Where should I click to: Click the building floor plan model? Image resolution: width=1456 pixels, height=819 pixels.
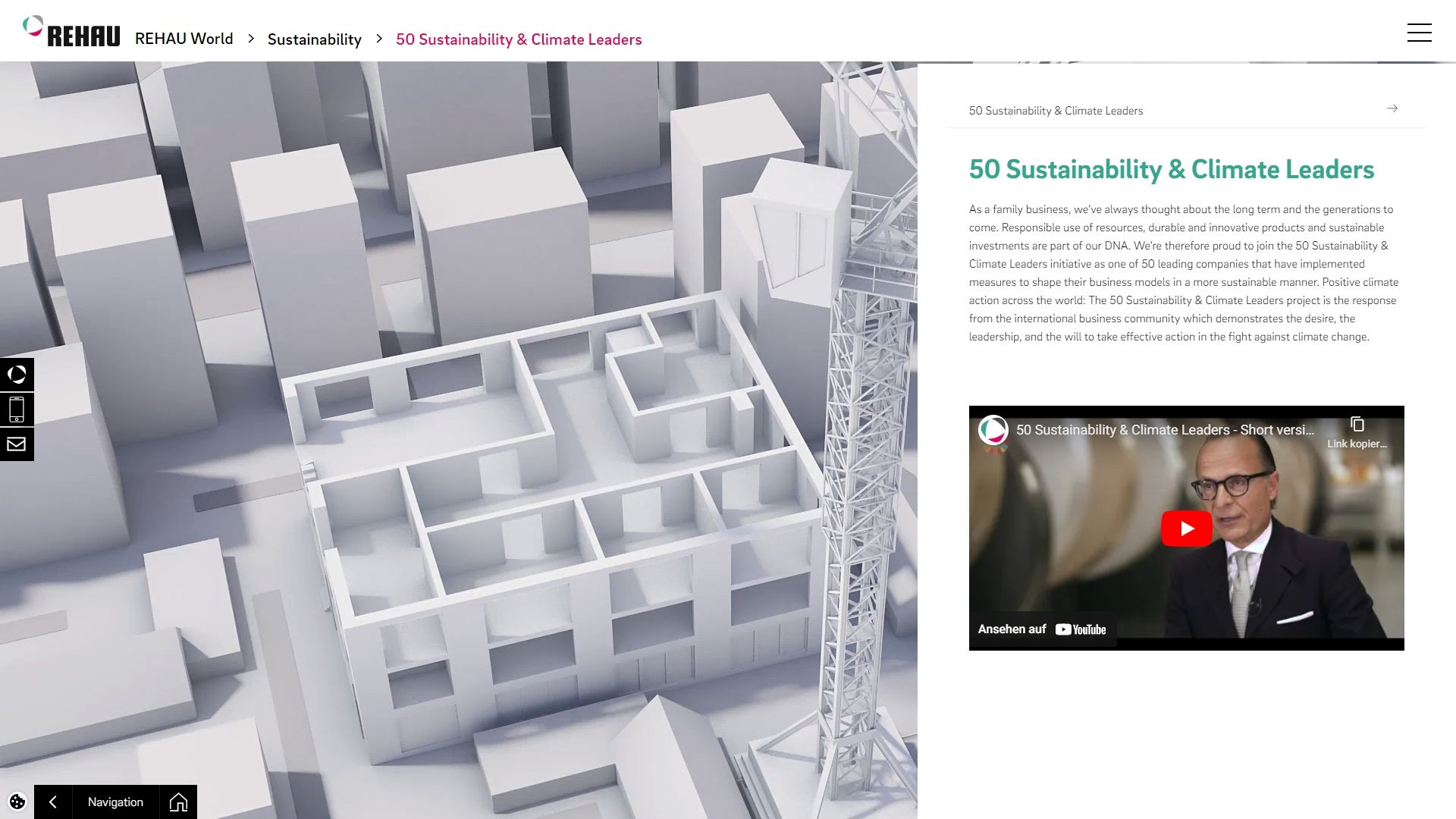click(531, 470)
